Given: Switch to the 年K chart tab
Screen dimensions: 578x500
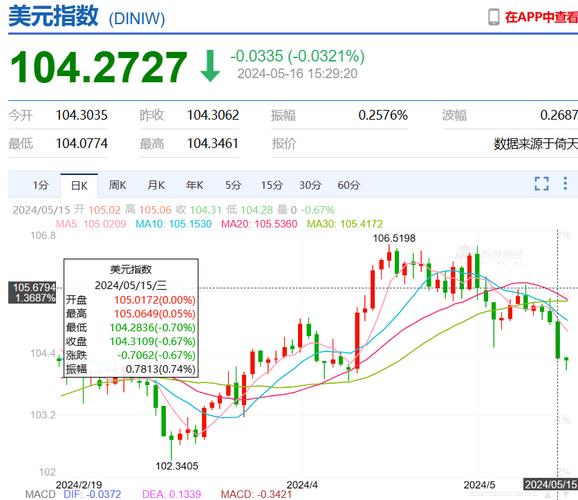Looking at the screenshot, I should coord(195,185).
